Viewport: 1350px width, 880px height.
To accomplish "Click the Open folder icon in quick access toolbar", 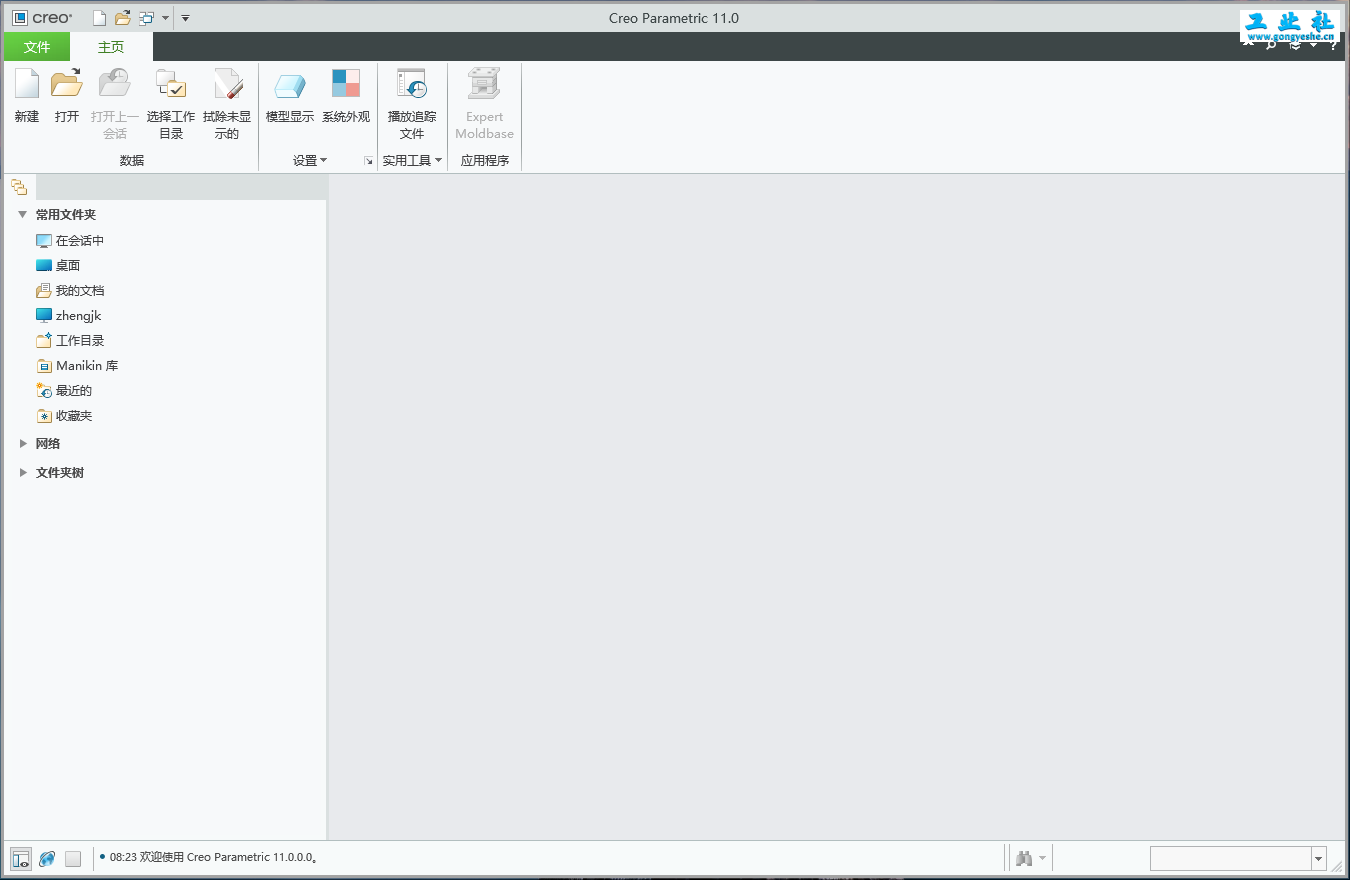I will pos(122,18).
